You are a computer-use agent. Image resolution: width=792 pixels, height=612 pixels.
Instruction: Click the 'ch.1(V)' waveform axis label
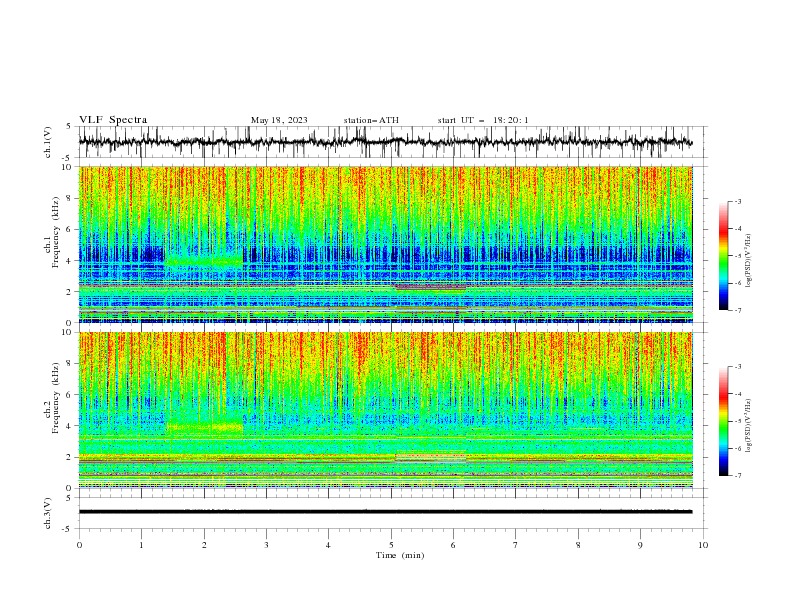click(48, 142)
